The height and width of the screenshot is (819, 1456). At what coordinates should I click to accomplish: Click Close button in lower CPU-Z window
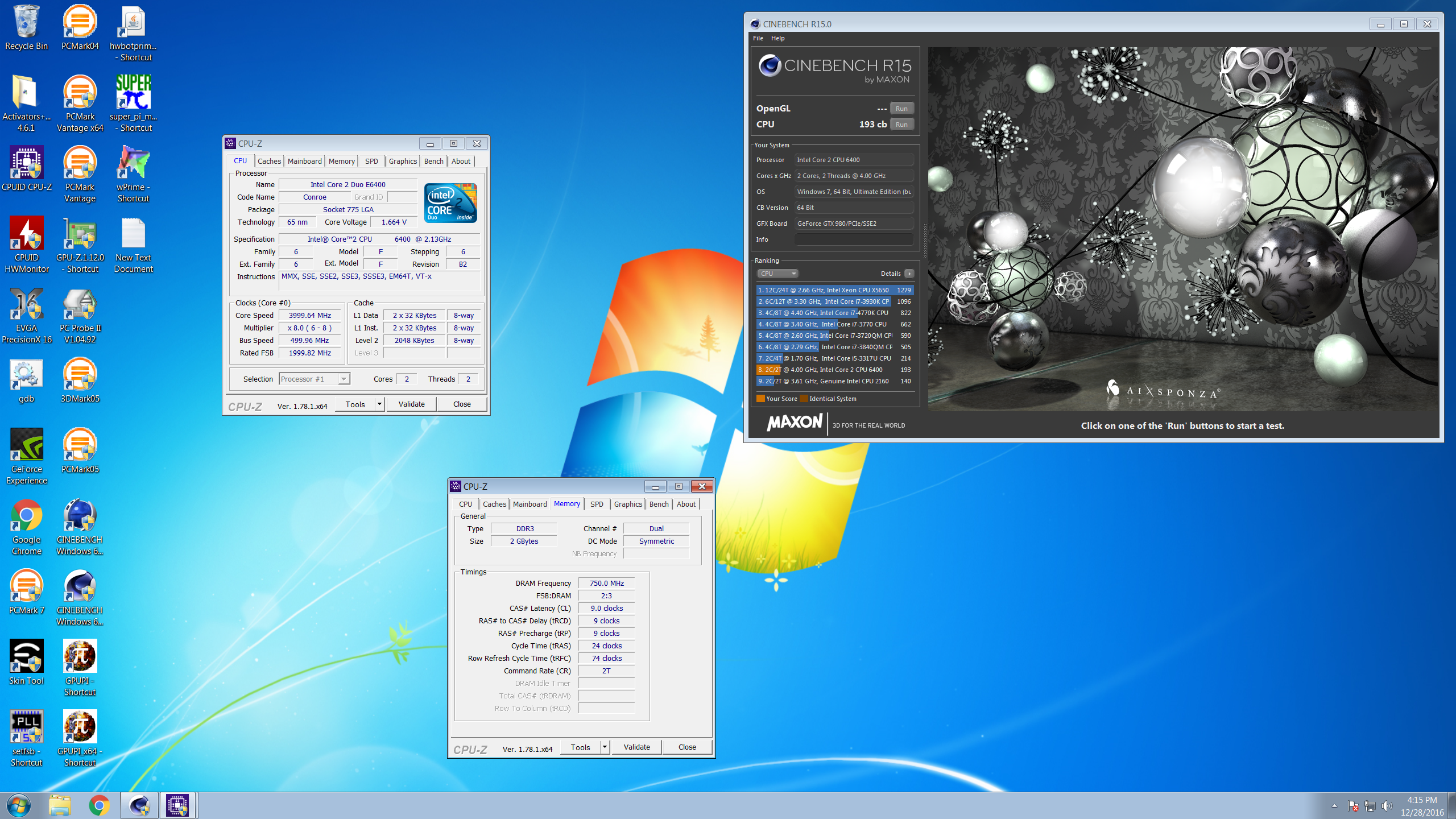pyautogui.click(x=687, y=747)
